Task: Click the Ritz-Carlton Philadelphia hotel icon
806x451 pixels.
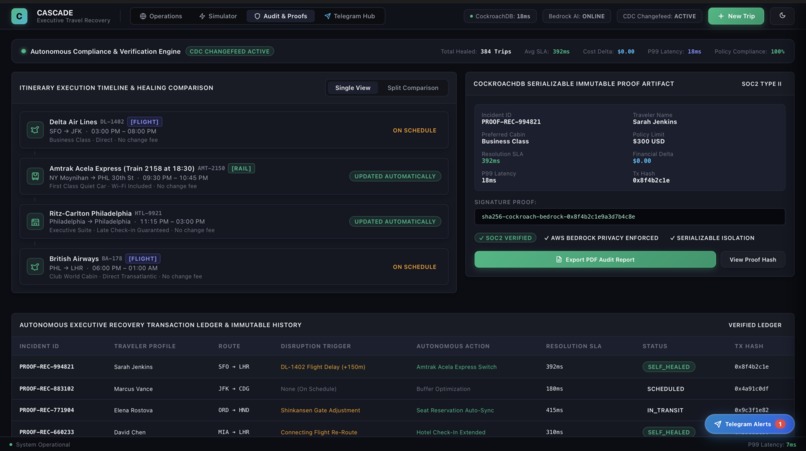Action: [35, 222]
